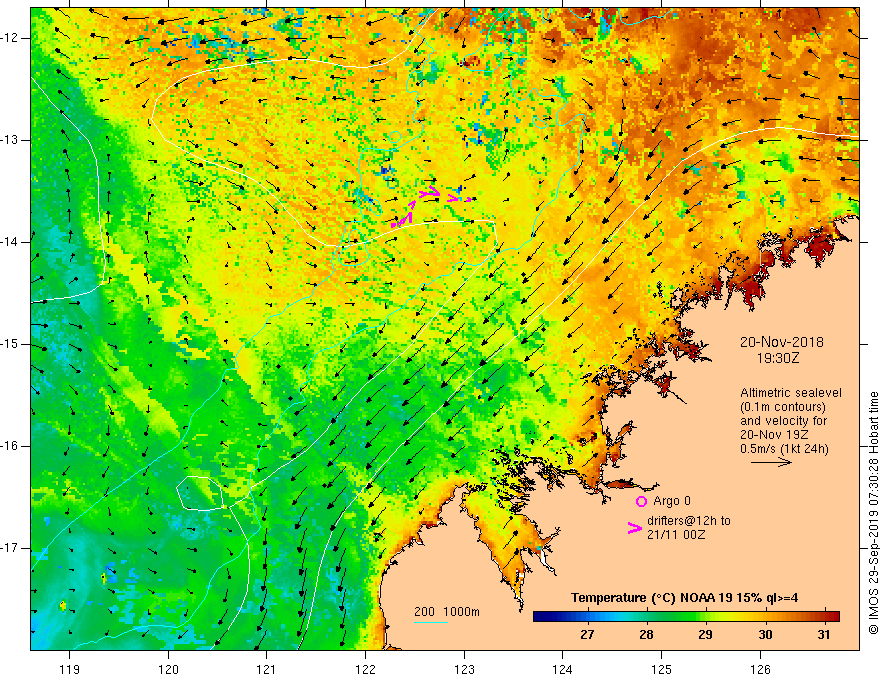The width and height of the screenshot is (880, 680).
Task: Click the 123 longitude axis label
Action: pyautogui.click(x=464, y=669)
